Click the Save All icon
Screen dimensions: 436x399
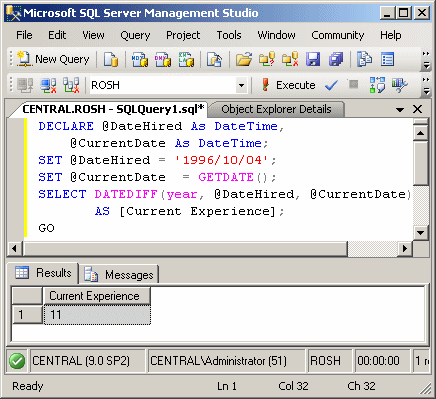click(336, 59)
